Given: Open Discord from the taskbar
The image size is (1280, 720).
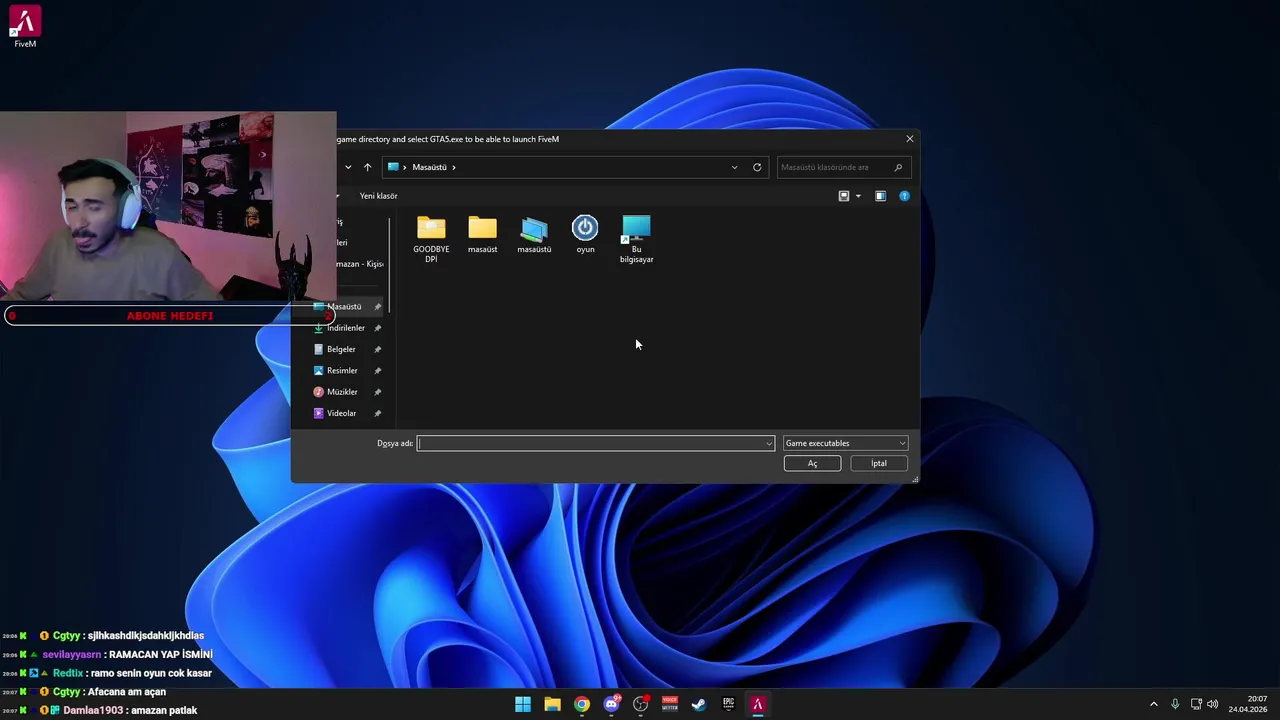Looking at the screenshot, I should coord(611,704).
